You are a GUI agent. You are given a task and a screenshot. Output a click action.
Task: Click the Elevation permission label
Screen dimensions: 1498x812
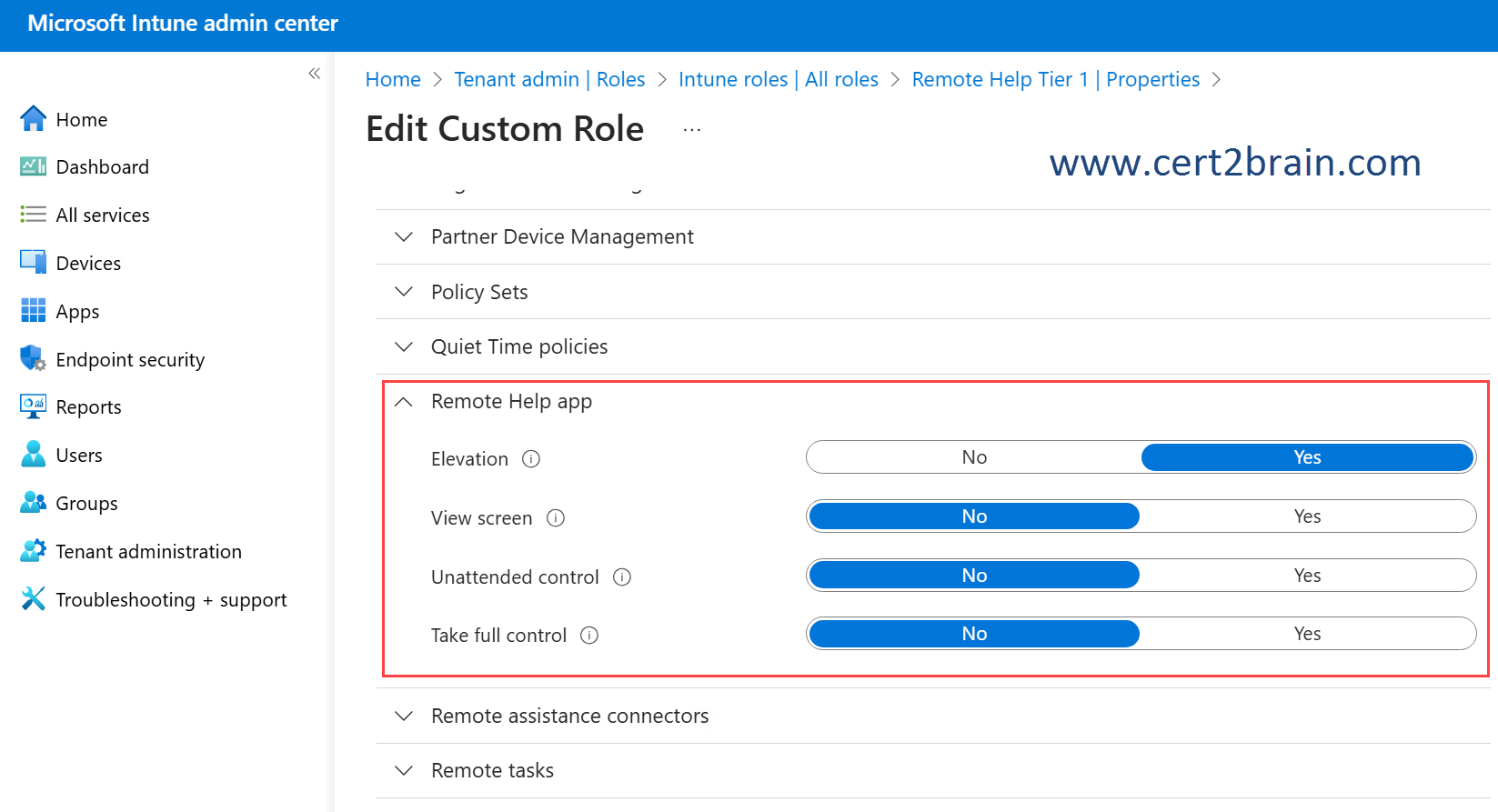tap(469, 459)
